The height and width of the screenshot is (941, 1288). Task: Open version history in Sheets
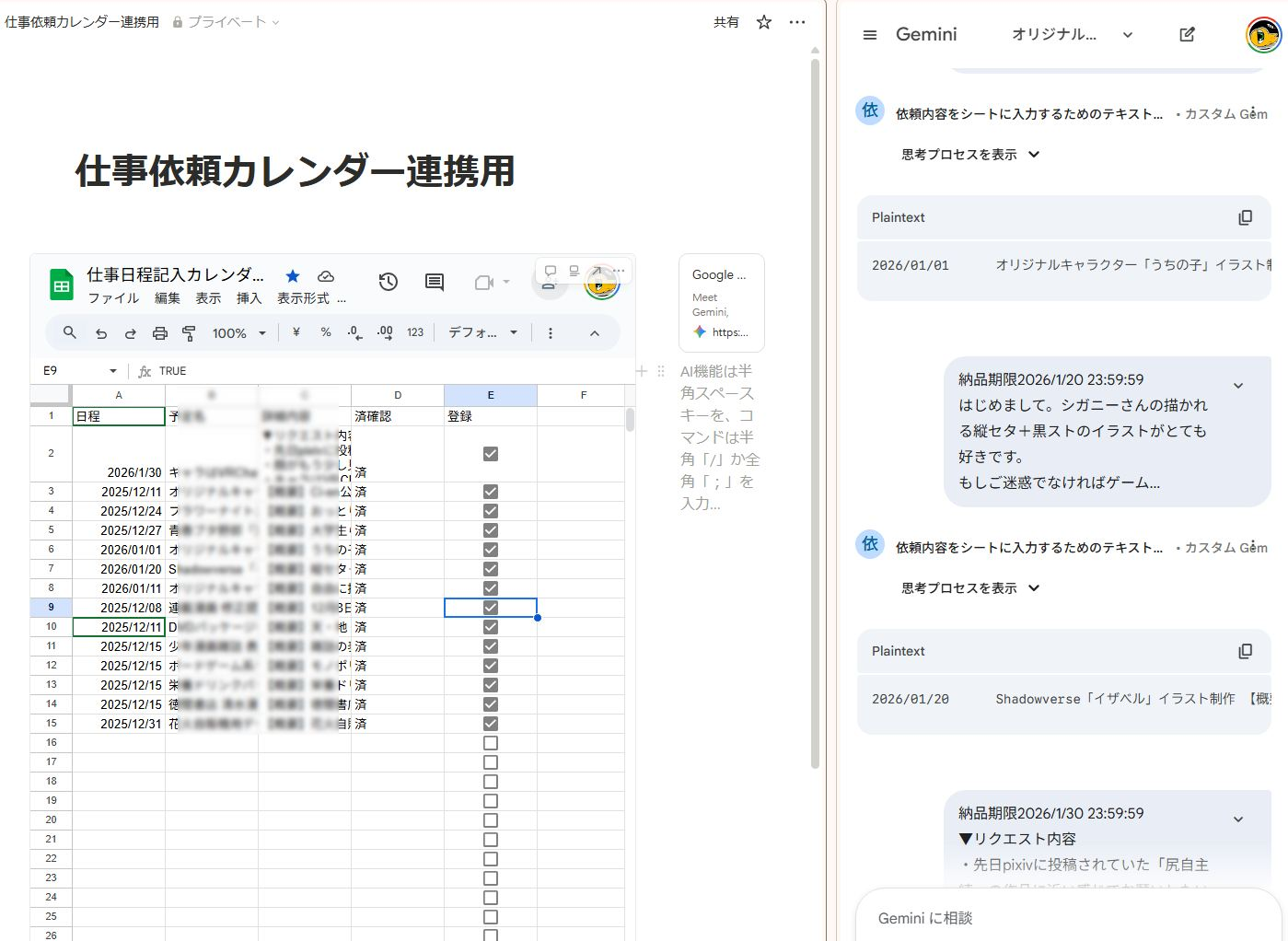[389, 282]
